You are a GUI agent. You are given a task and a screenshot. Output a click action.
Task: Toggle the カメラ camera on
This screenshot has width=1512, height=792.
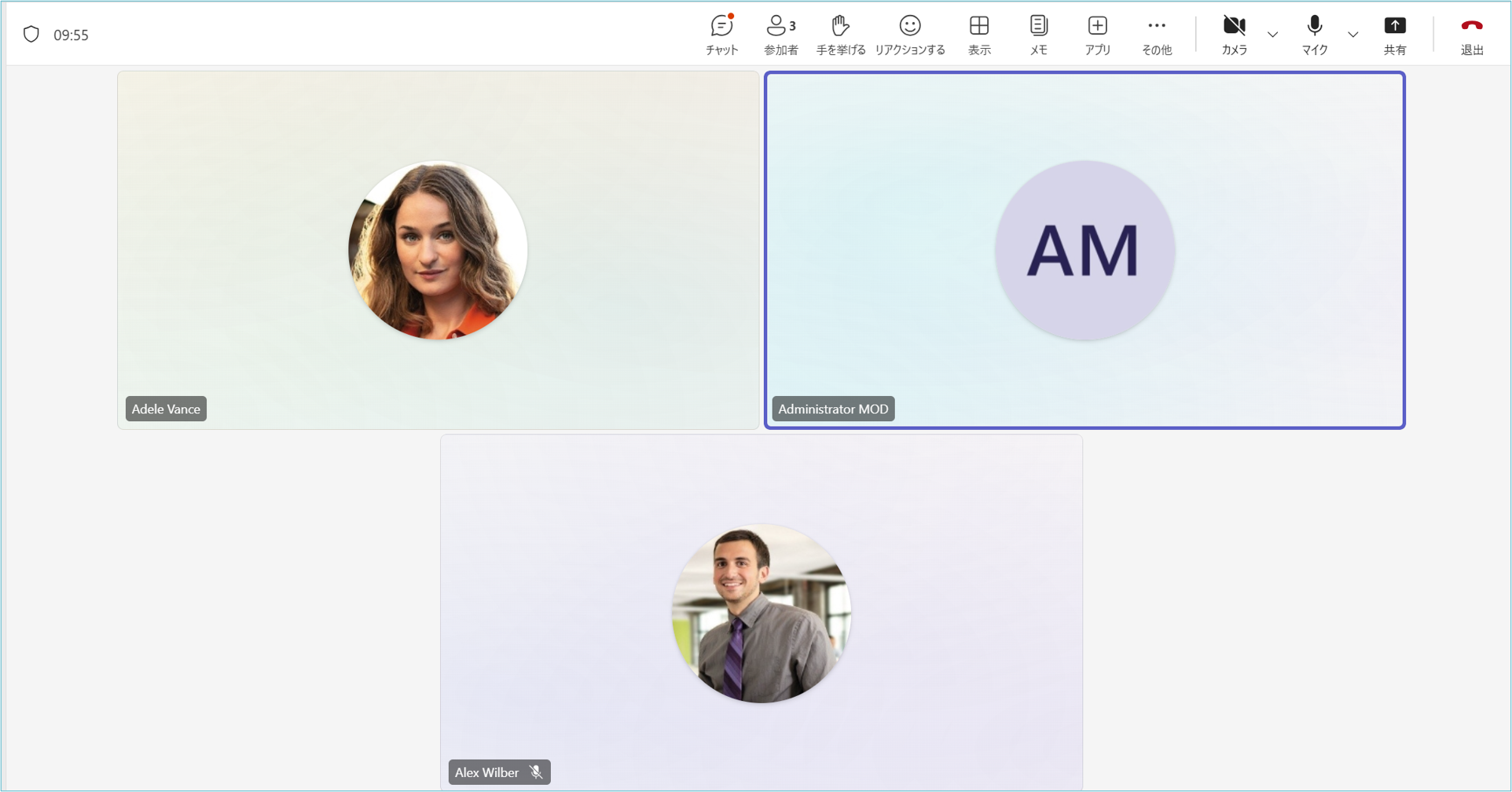click(x=1234, y=35)
